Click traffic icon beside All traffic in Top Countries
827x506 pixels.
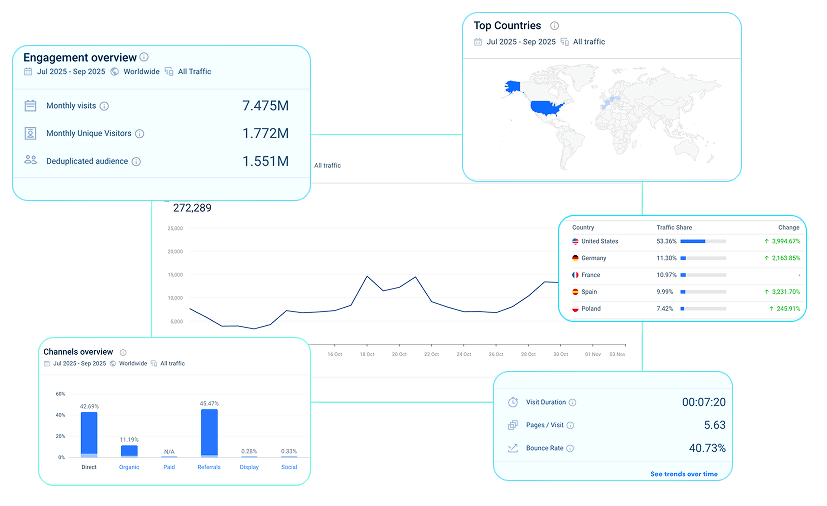(x=564, y=42)
